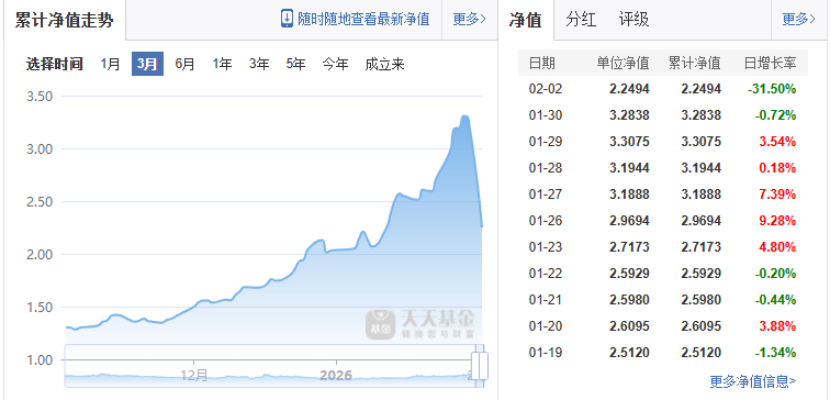Expand 更多> in the chart panel header
This screenshot has width=831, height=400.
click(x=469, y=19)
